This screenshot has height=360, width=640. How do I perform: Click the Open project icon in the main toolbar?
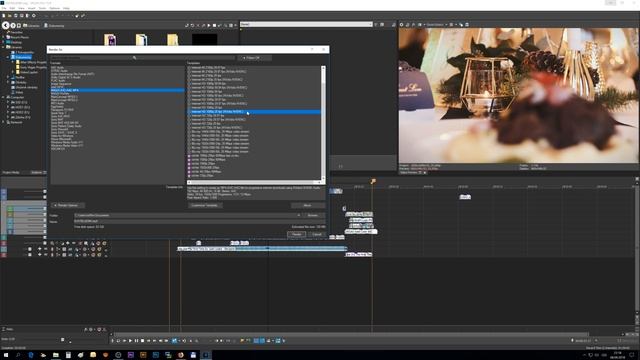[10, 16]
